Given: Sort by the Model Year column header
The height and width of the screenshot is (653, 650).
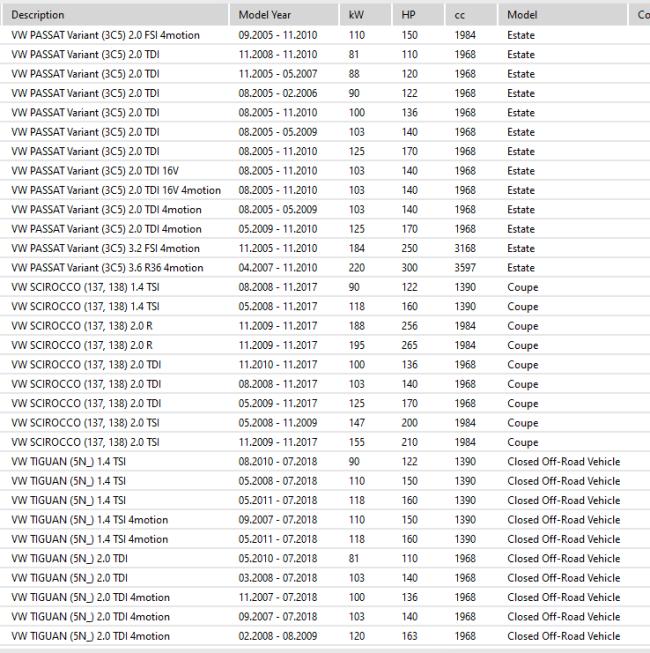Looking at the screenshot, I should pos(284,15).
